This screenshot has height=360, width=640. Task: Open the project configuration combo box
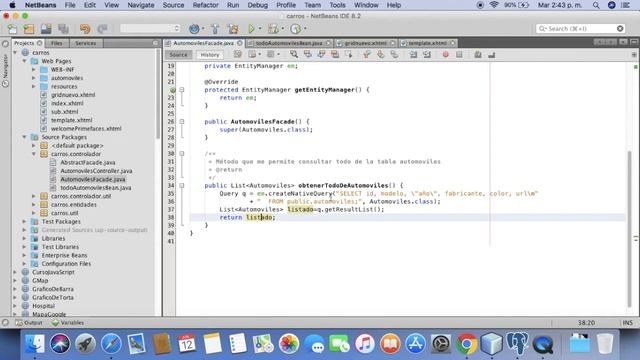click(x=150, y=29)
